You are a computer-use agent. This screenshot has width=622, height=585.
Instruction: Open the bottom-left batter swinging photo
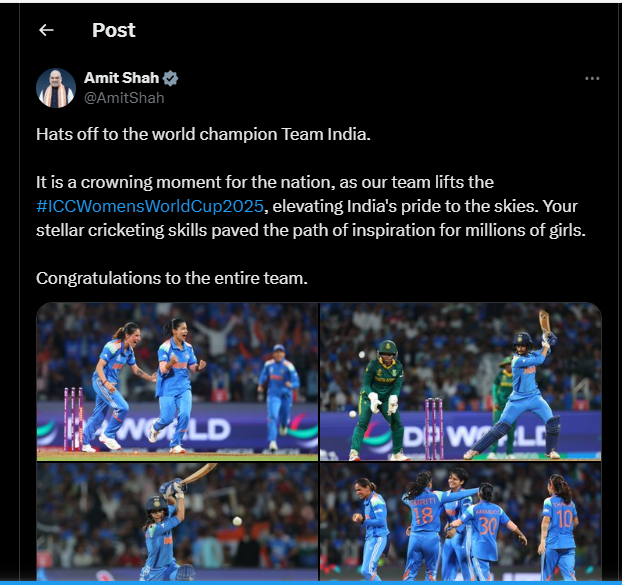(177, 522)
